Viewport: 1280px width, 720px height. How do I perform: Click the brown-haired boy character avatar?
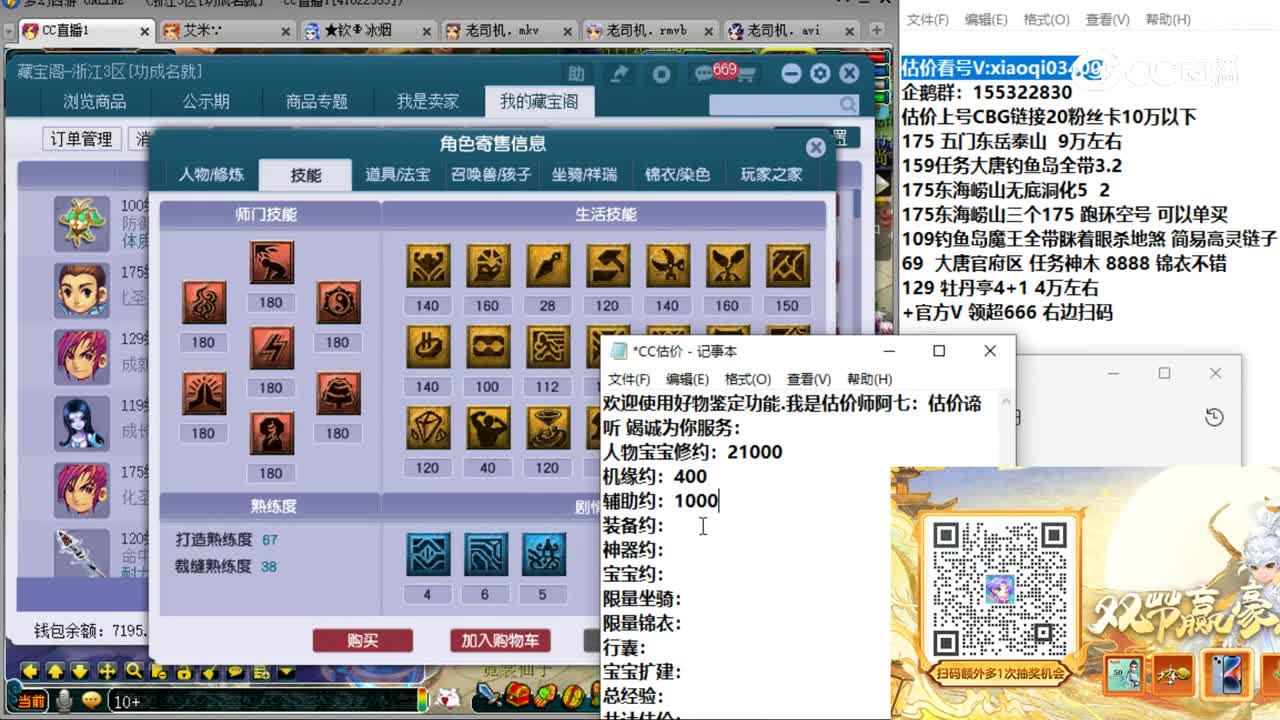point(81,290)
